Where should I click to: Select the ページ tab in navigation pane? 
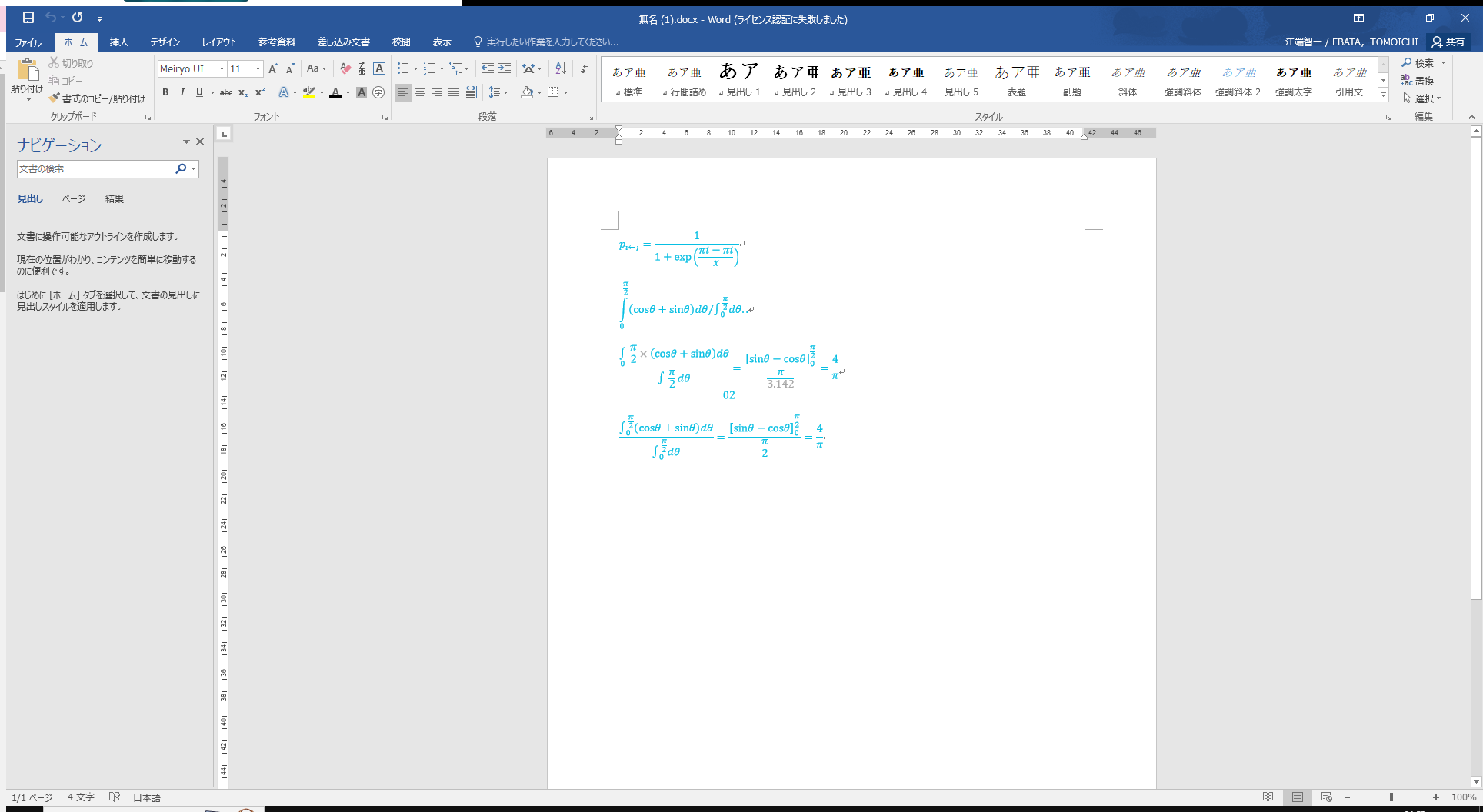tap(74, 199)
